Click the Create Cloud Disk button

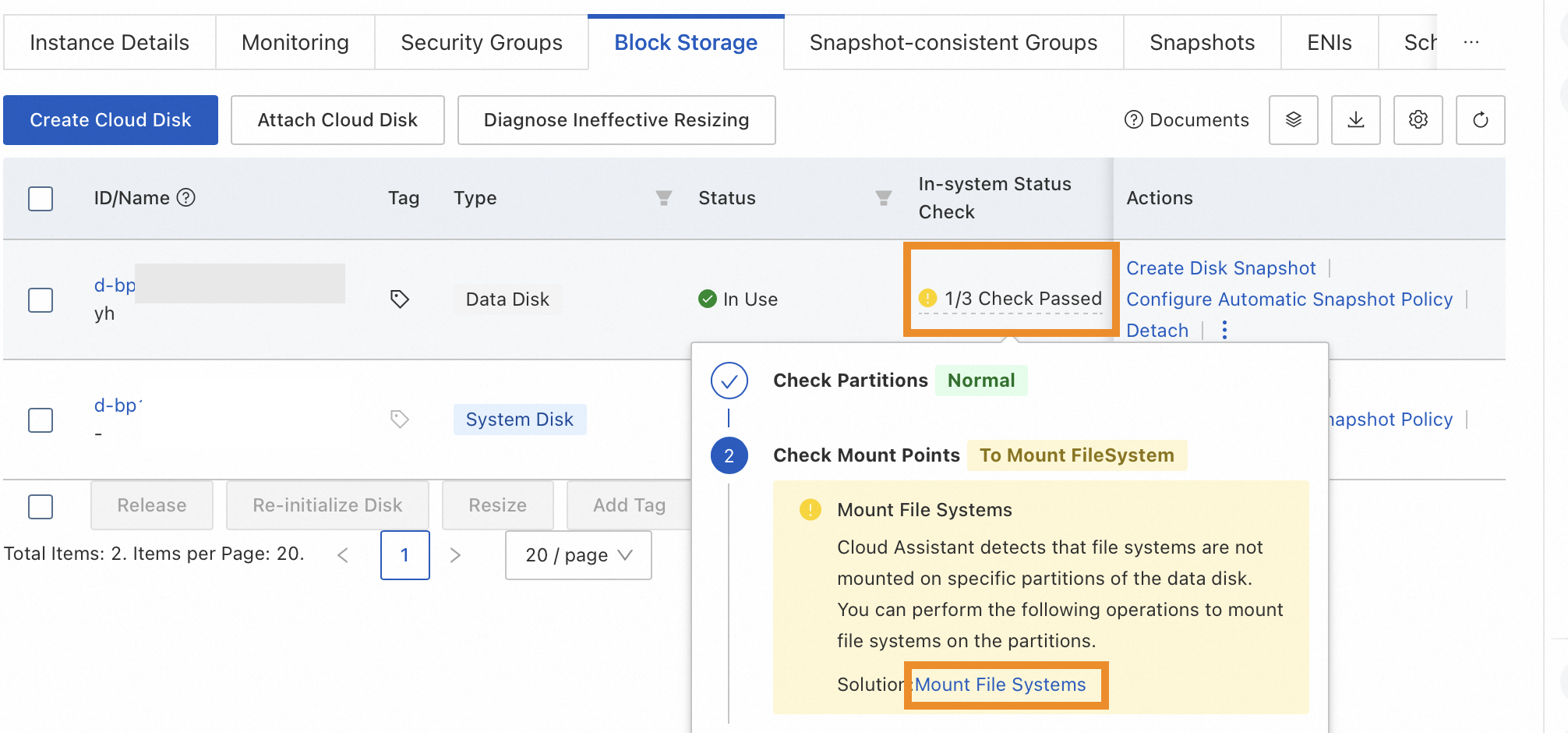111,120
